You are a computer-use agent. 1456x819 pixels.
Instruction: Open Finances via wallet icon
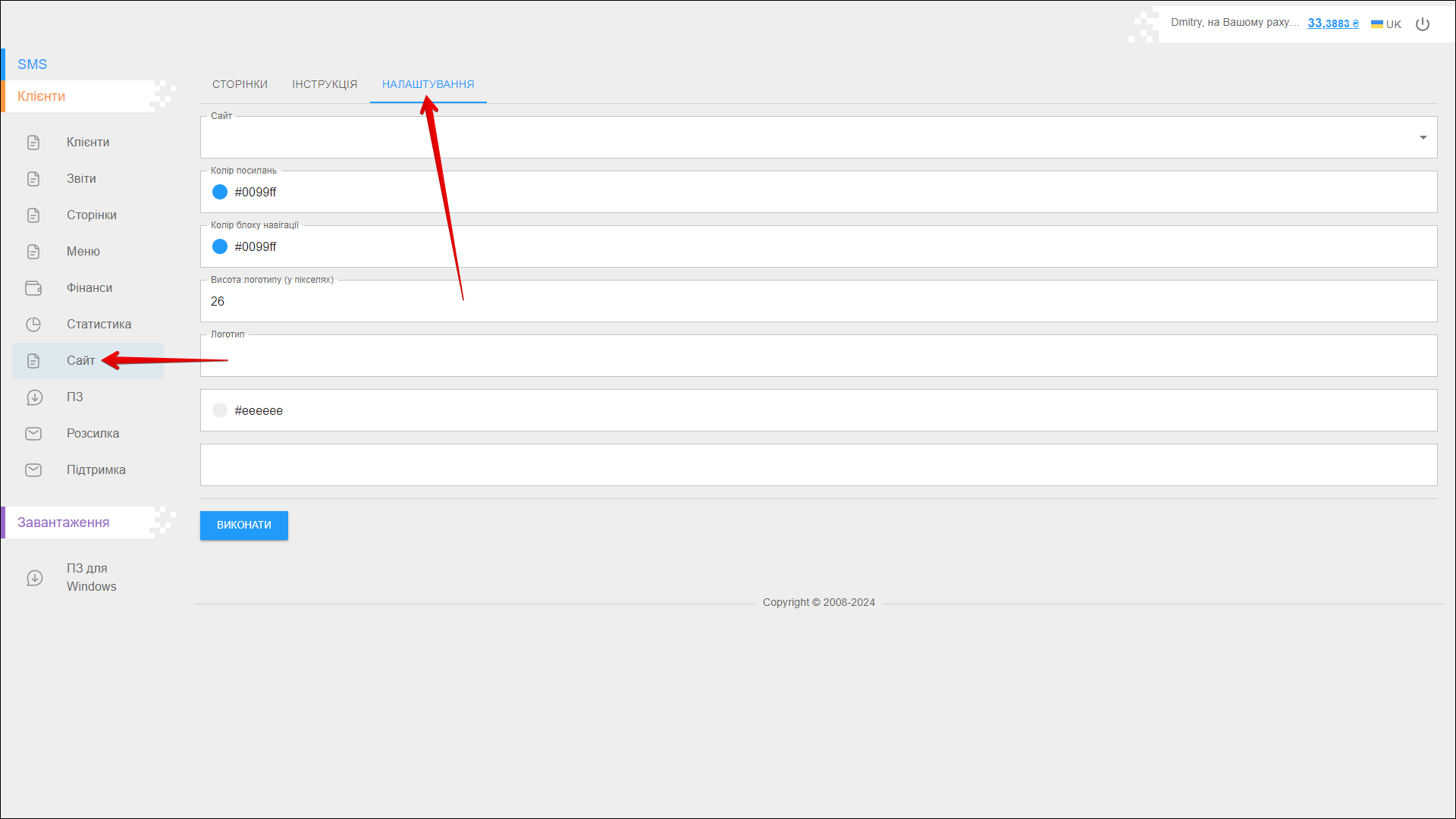tap(33, 288)
